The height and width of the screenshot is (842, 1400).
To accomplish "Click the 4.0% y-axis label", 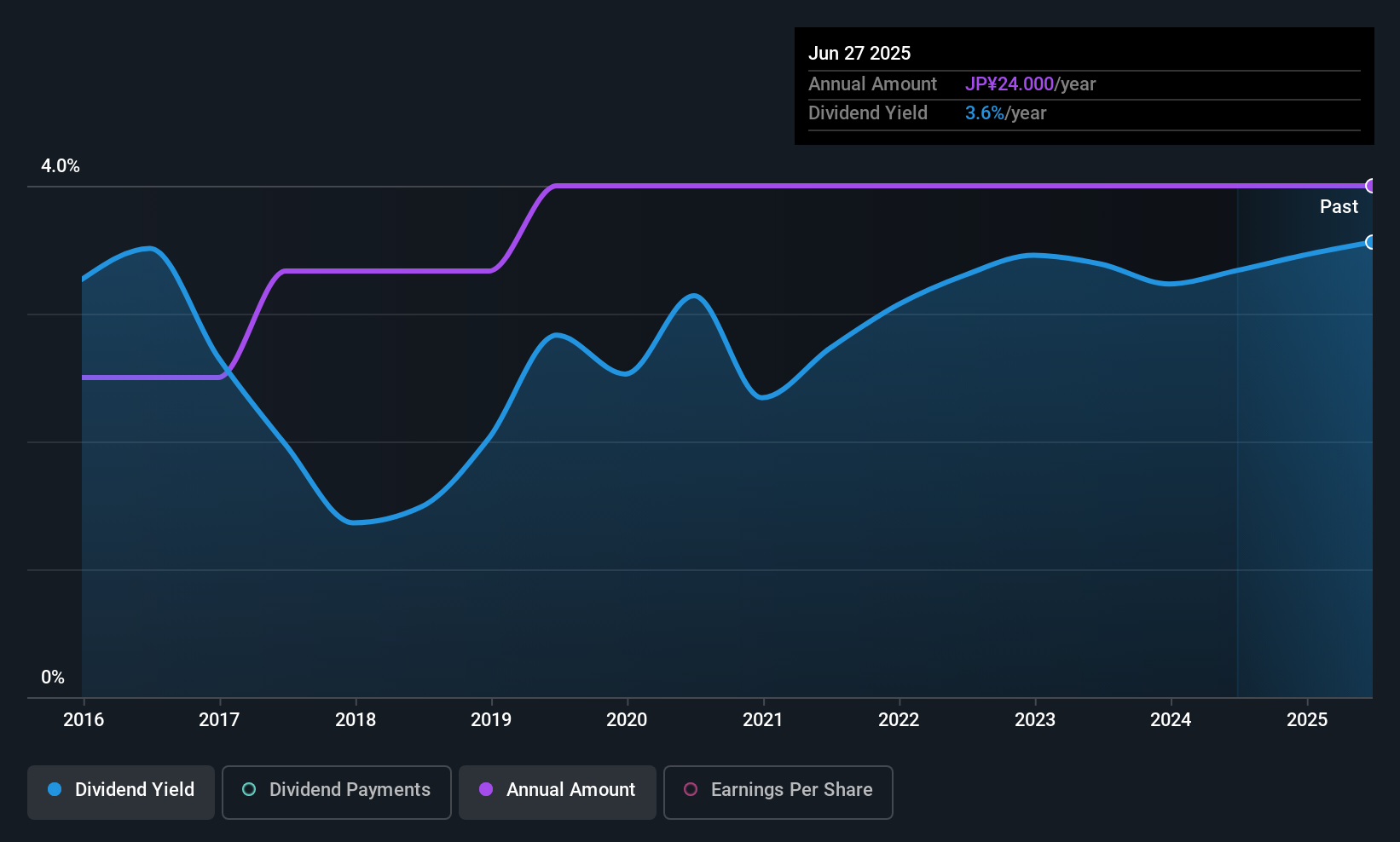I will coord(61,166).
